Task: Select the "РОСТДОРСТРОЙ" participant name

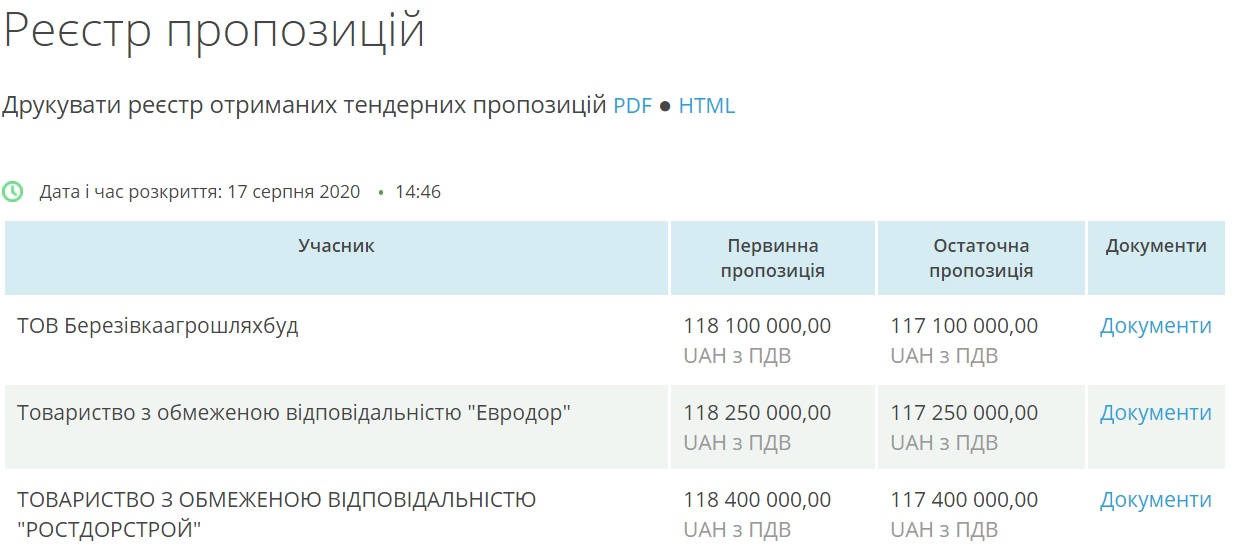Action: coord(276,513)
